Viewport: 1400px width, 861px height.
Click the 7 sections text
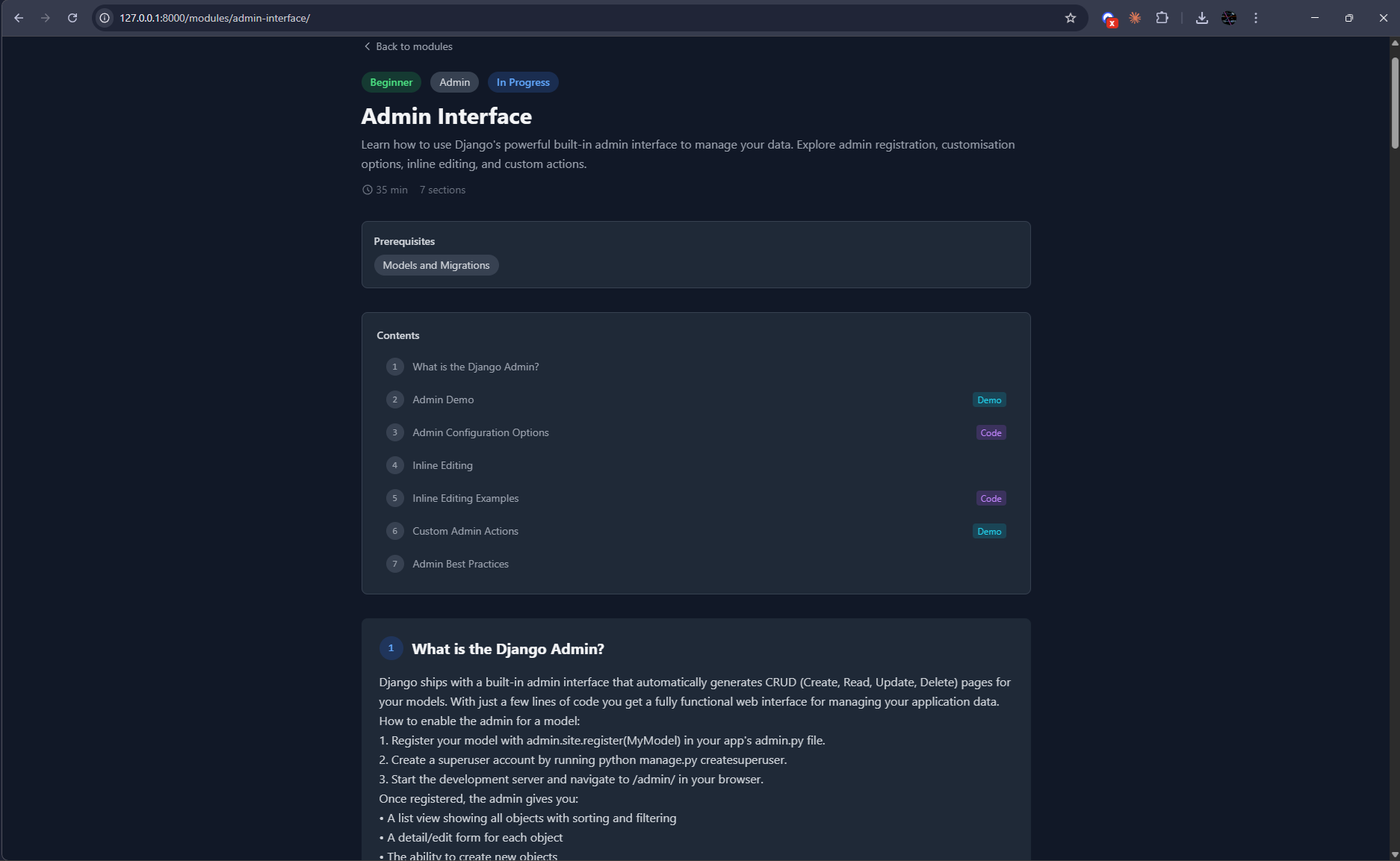(x=442, y=190)
